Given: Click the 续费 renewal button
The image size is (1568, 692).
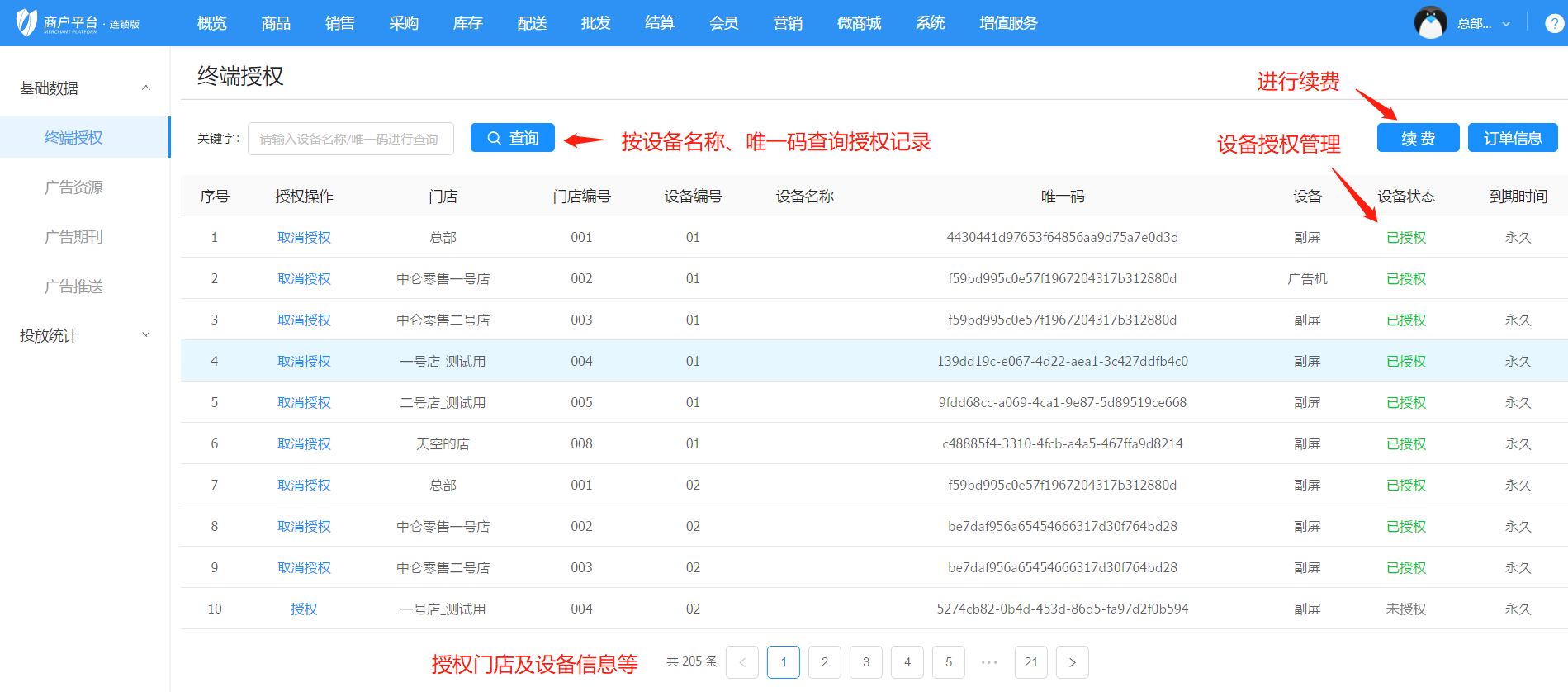Looking at the screenshot, I should 1418,138.
